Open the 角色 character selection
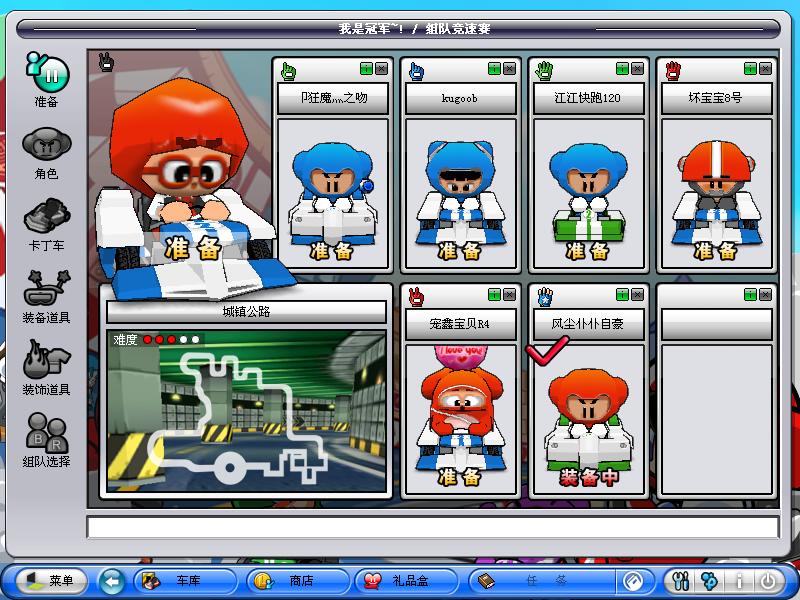 (x=46, y=152)
